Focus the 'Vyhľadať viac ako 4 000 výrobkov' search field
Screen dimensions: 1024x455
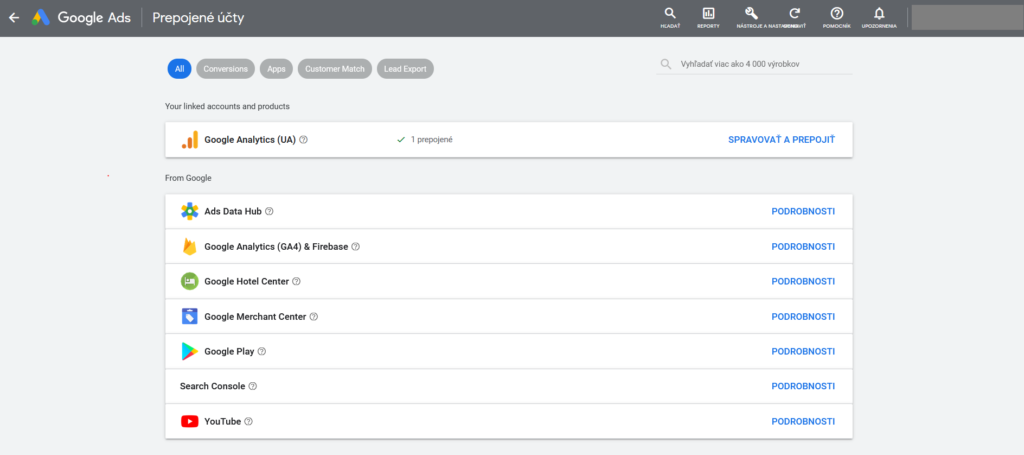754,64
